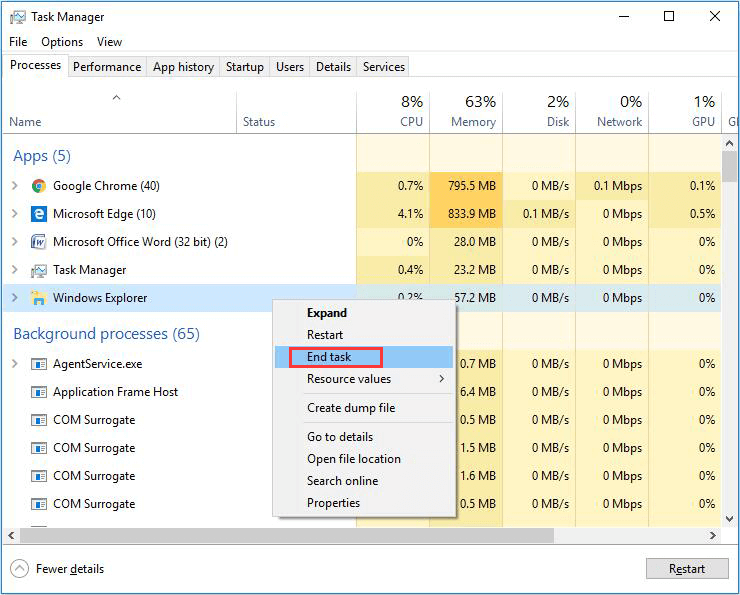The image size is (740, 595).
Task: Expand the Google Chrome process group
Action: (x=14, y=186)
